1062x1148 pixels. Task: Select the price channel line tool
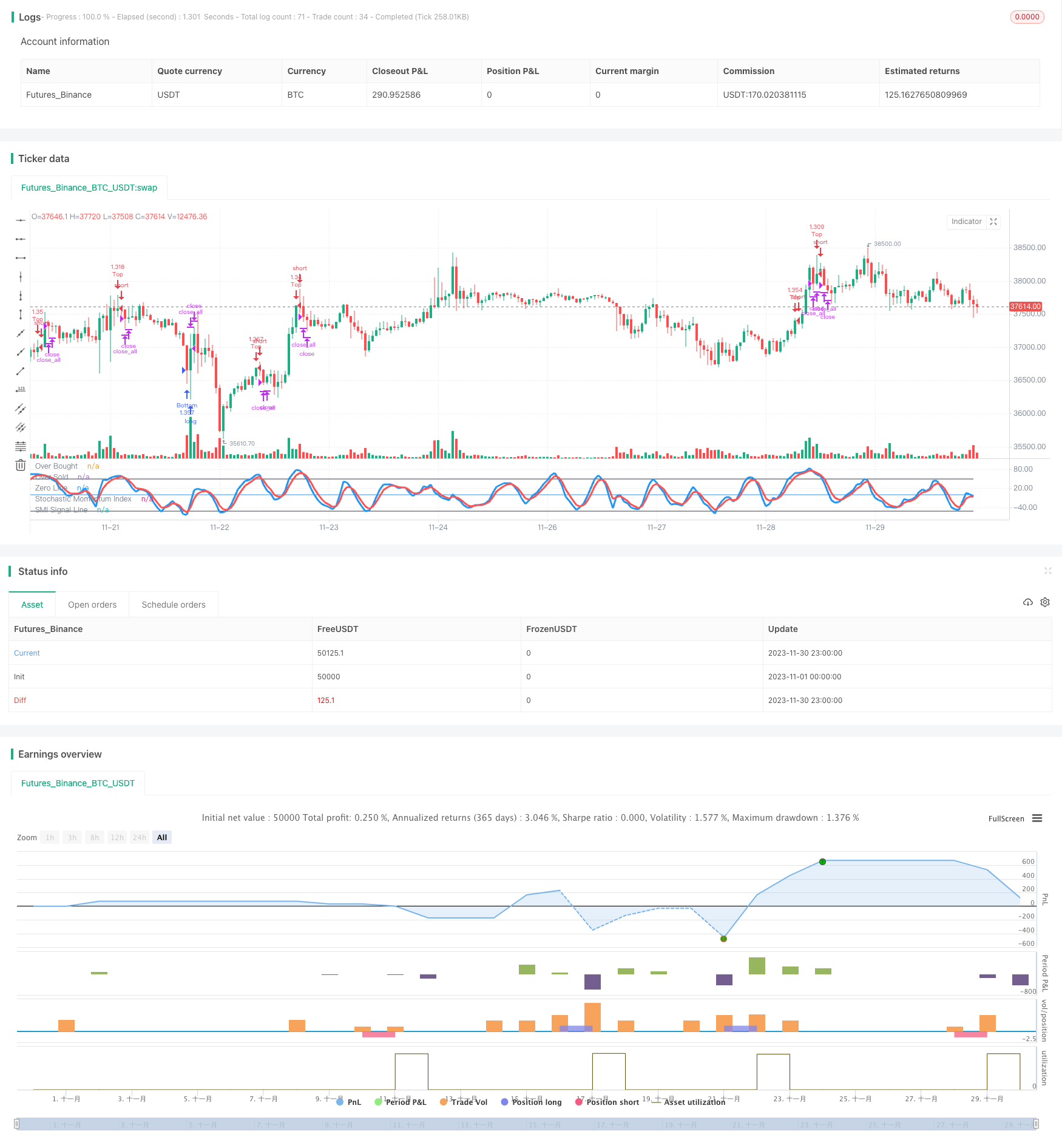point(21,409)
